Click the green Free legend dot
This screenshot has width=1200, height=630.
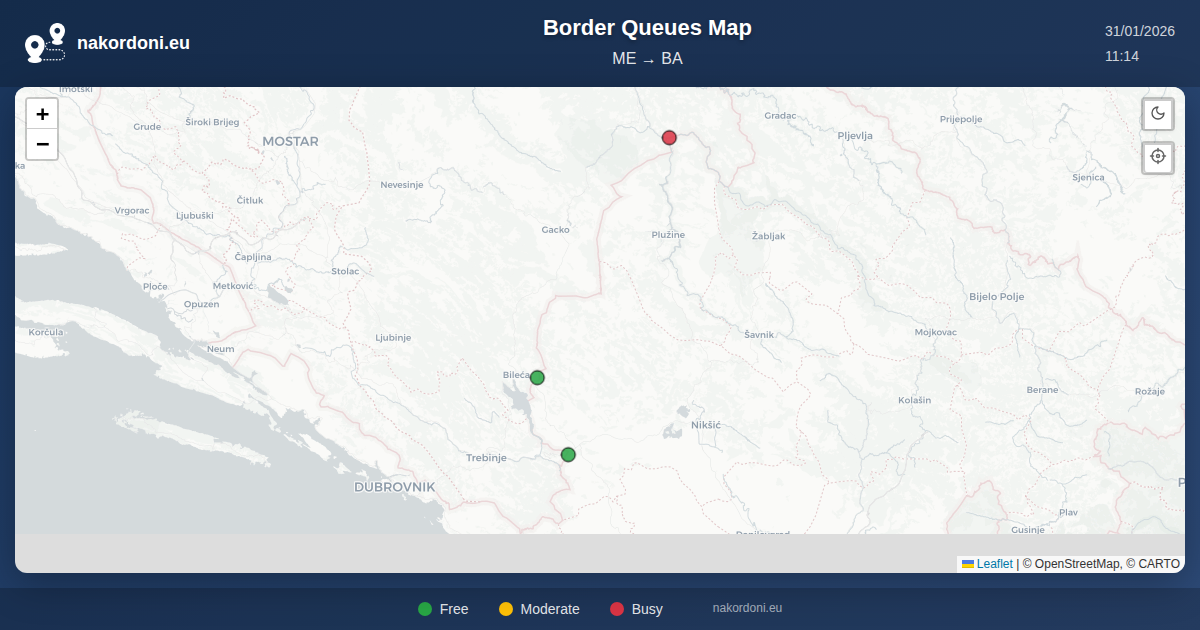pos(425,609)
